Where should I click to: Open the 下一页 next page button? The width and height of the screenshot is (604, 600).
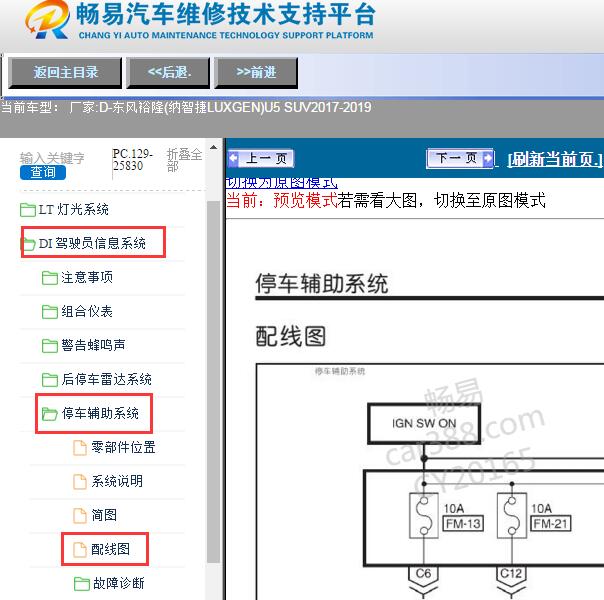[x=460, y=158]
